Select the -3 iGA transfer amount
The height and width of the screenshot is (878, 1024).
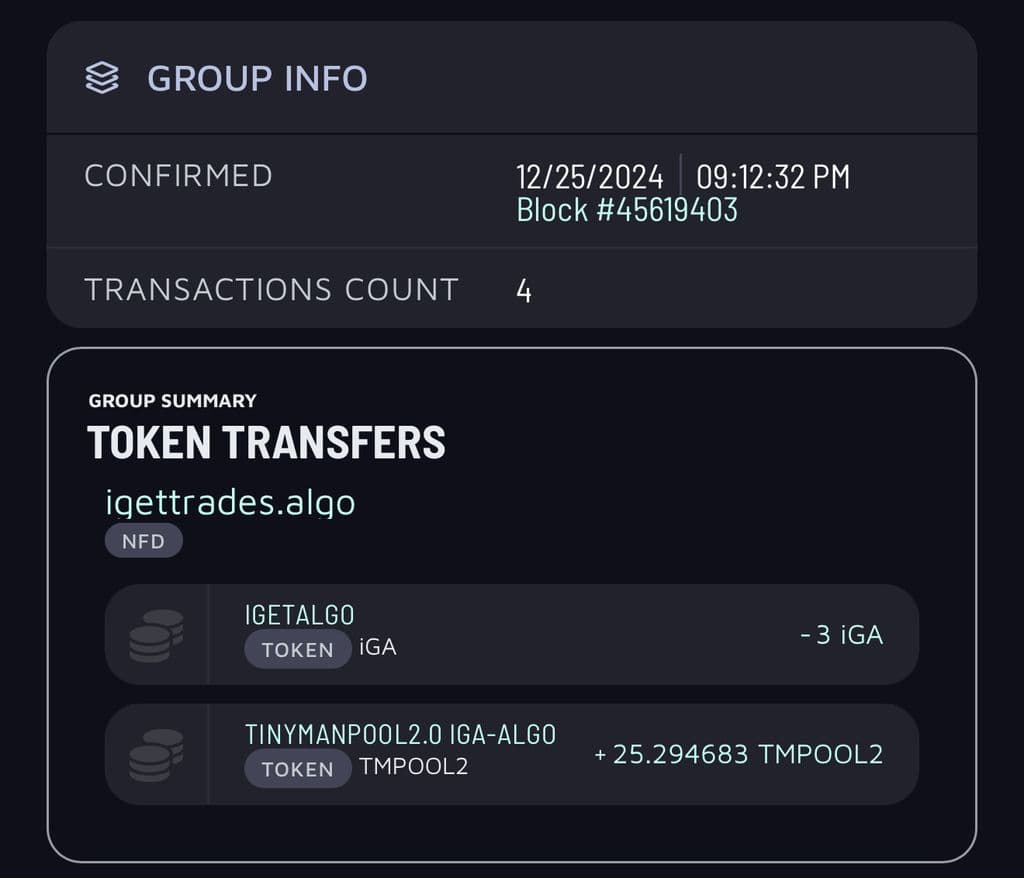click(x=842, y=635)
